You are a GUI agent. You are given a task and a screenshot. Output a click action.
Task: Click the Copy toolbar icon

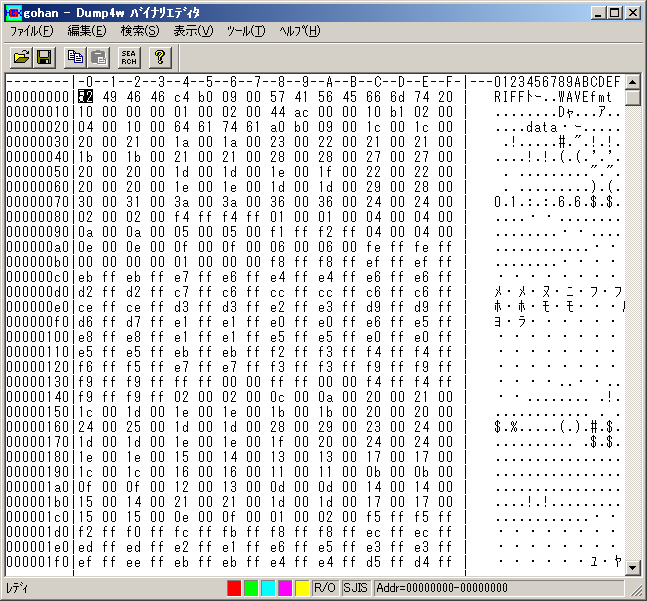click(x=74, y=57)
